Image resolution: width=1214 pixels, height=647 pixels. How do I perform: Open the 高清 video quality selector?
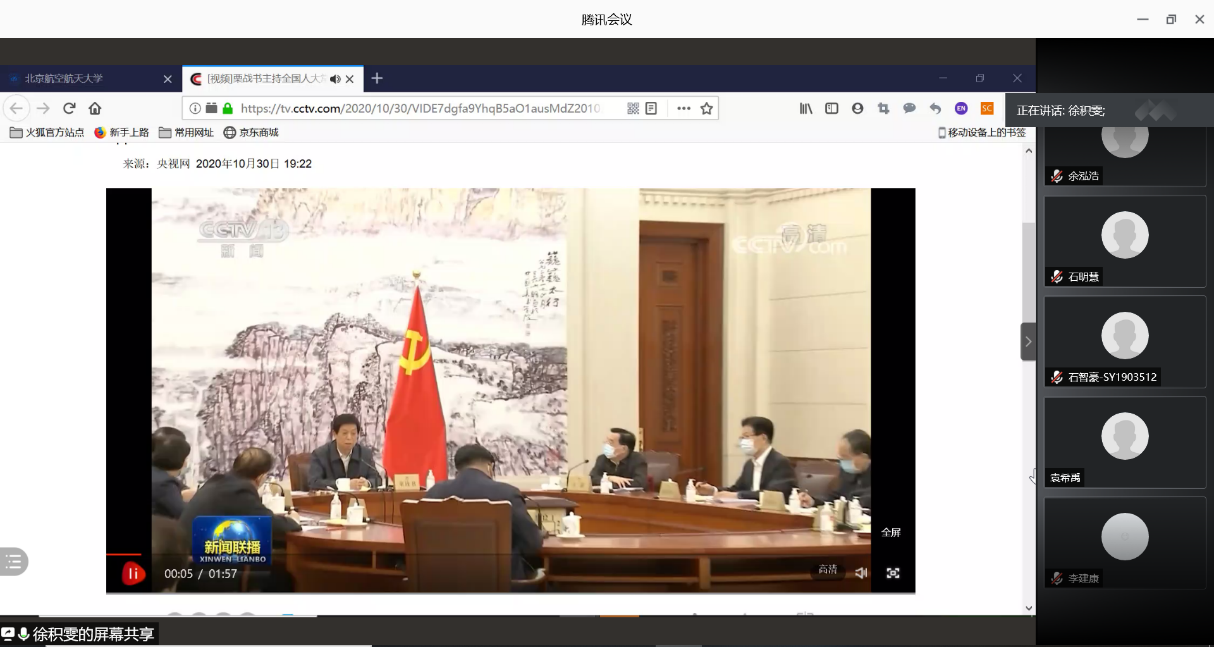point(828,570)
